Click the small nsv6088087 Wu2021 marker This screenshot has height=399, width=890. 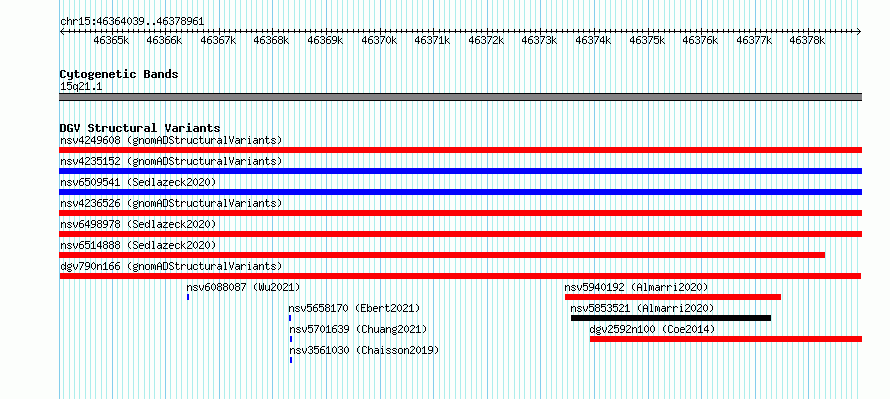coord(188,297)
